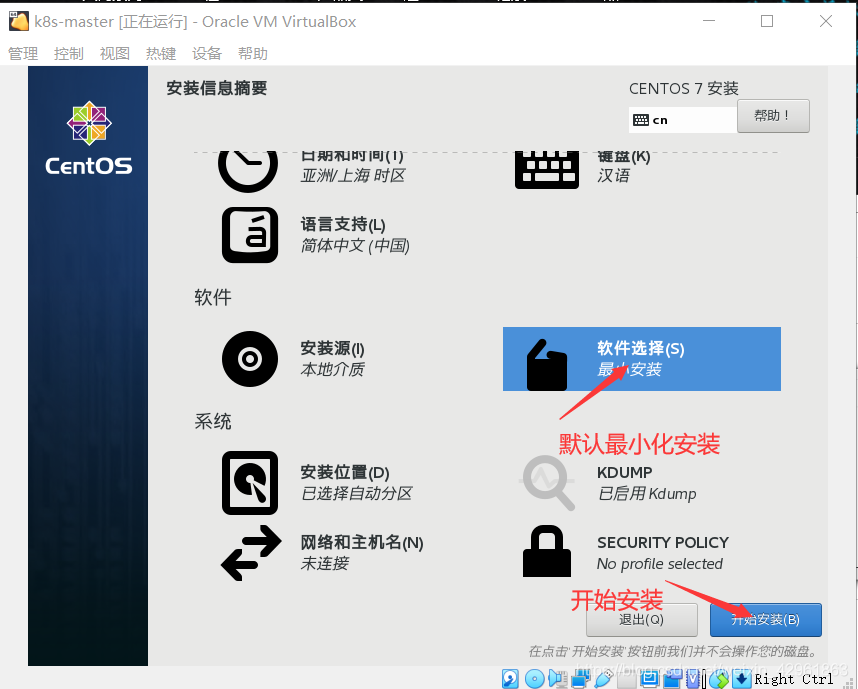Image resolution: width=858 pixels, height=689 pixels.
Task: Click 简体中文 (中国) language text
Action: click(x=355, y=245)
